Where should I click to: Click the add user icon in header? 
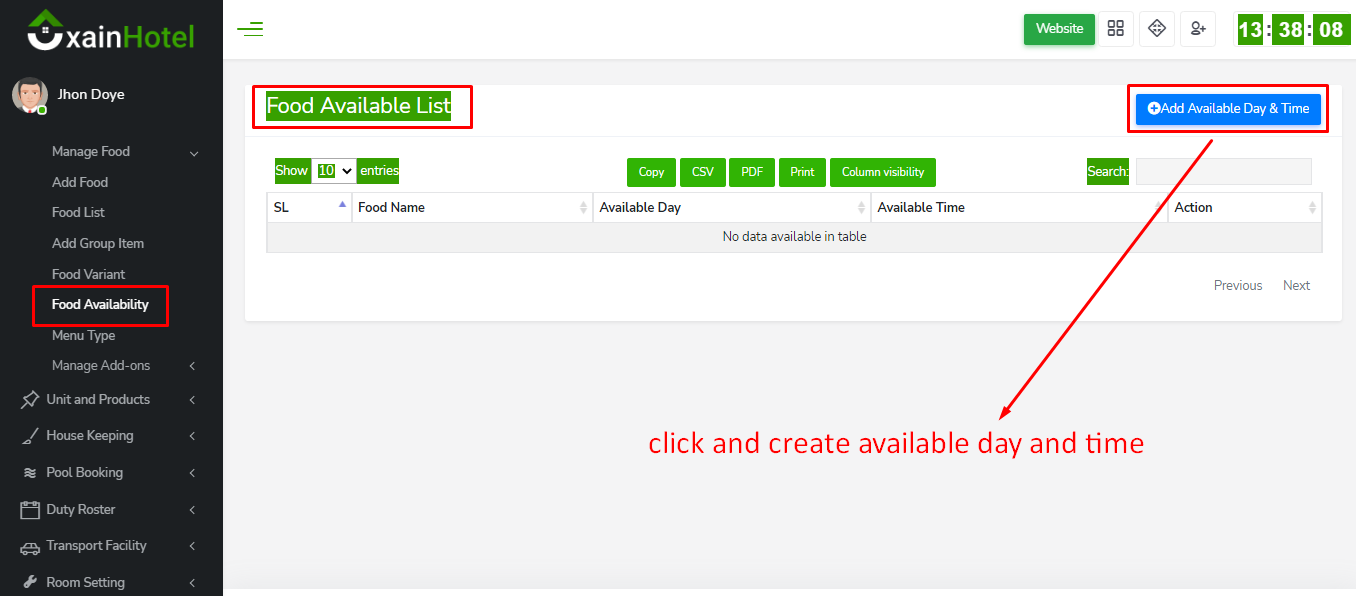pyautogui.click(x=1197, y=29)
